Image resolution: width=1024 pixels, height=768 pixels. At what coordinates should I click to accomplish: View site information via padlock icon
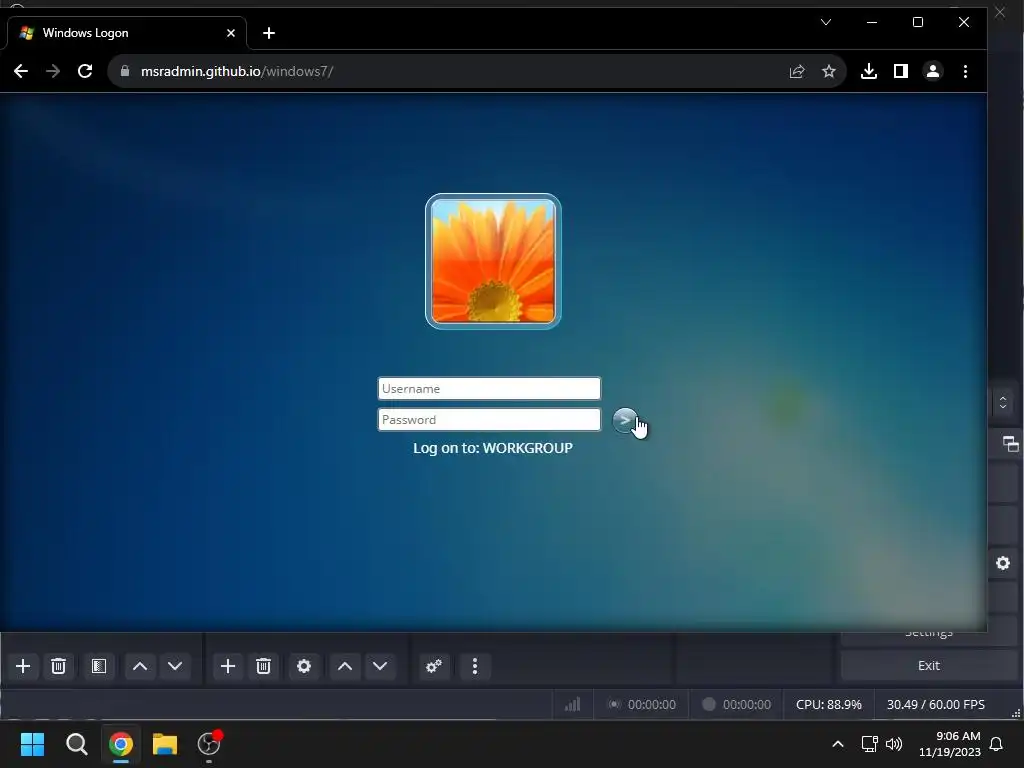pyautogui.click(x=125, y=71)
